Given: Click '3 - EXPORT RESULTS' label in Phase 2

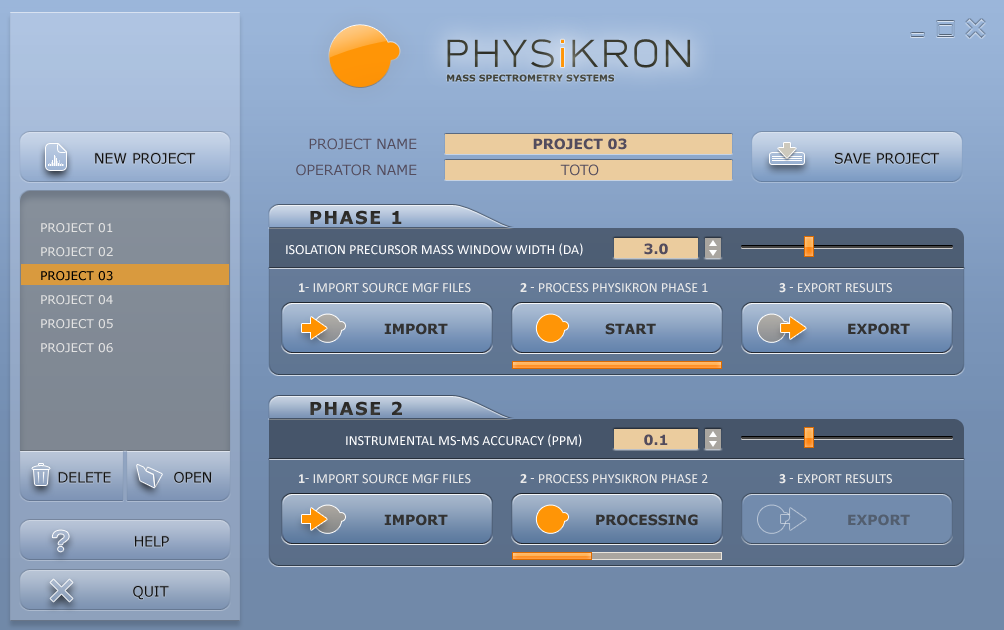Looking at the screenshot, I should 836,479.
